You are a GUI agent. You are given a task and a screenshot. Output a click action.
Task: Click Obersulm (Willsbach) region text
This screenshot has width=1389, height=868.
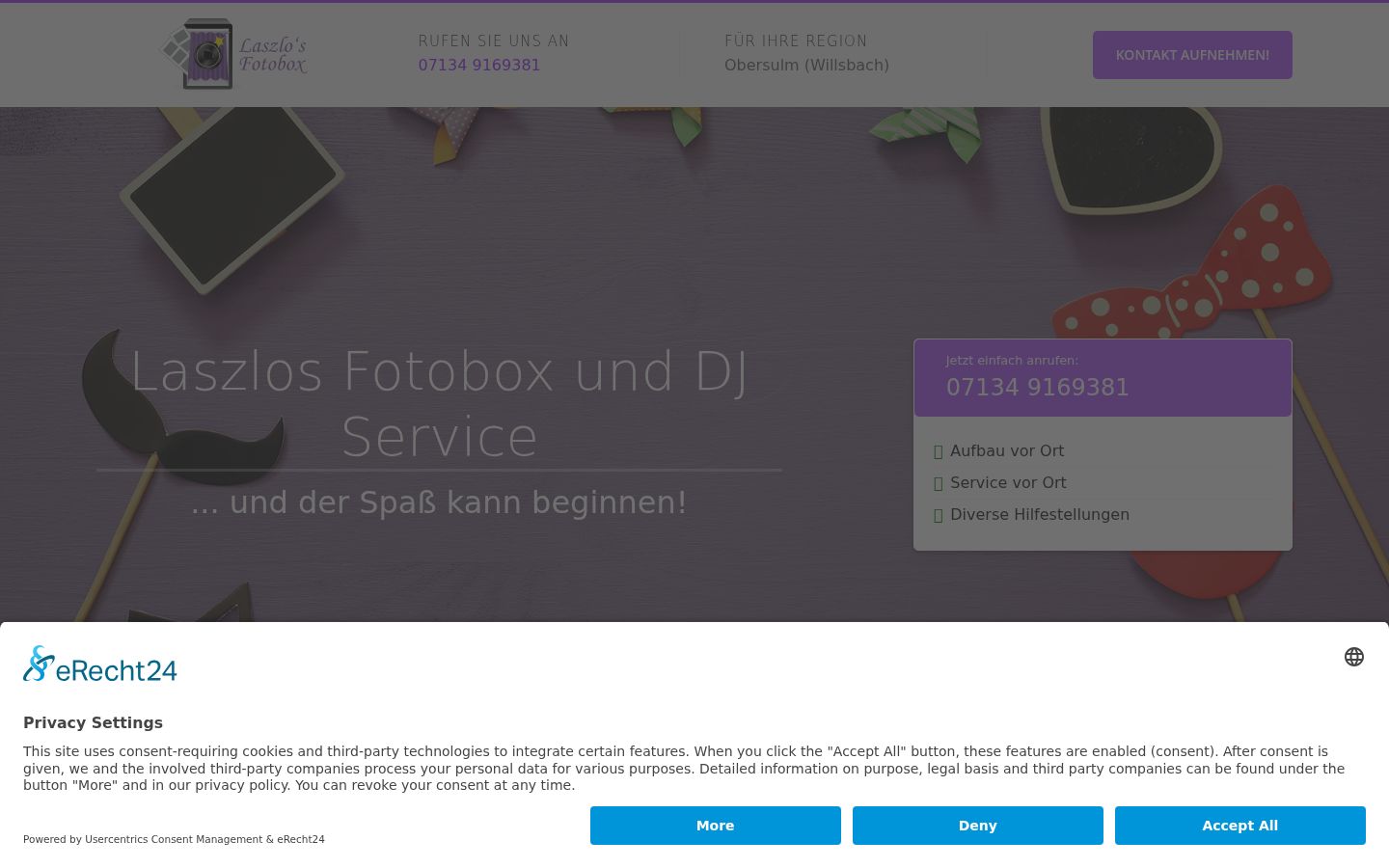(x=806, y=65)
